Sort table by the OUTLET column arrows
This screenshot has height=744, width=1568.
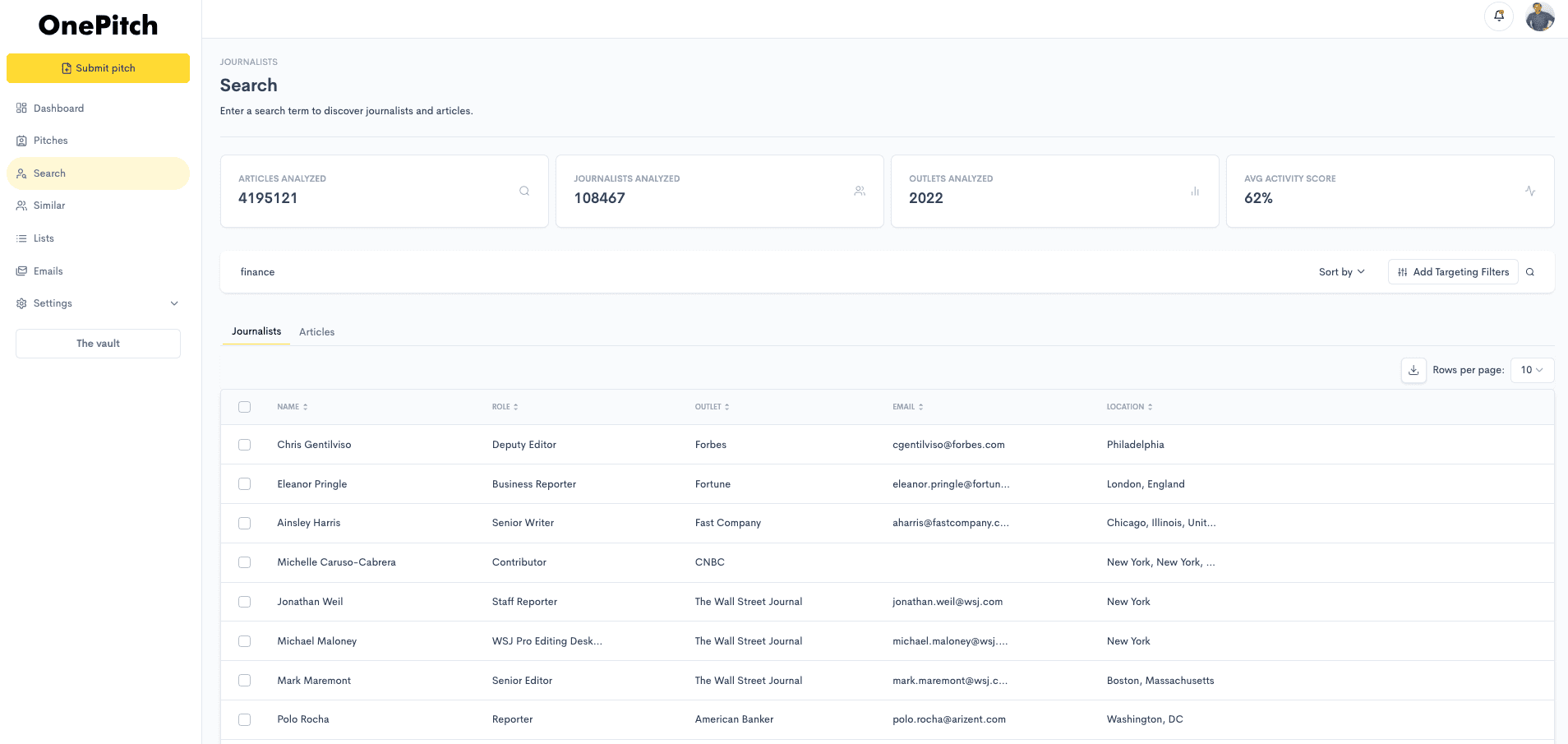(727, 407)
